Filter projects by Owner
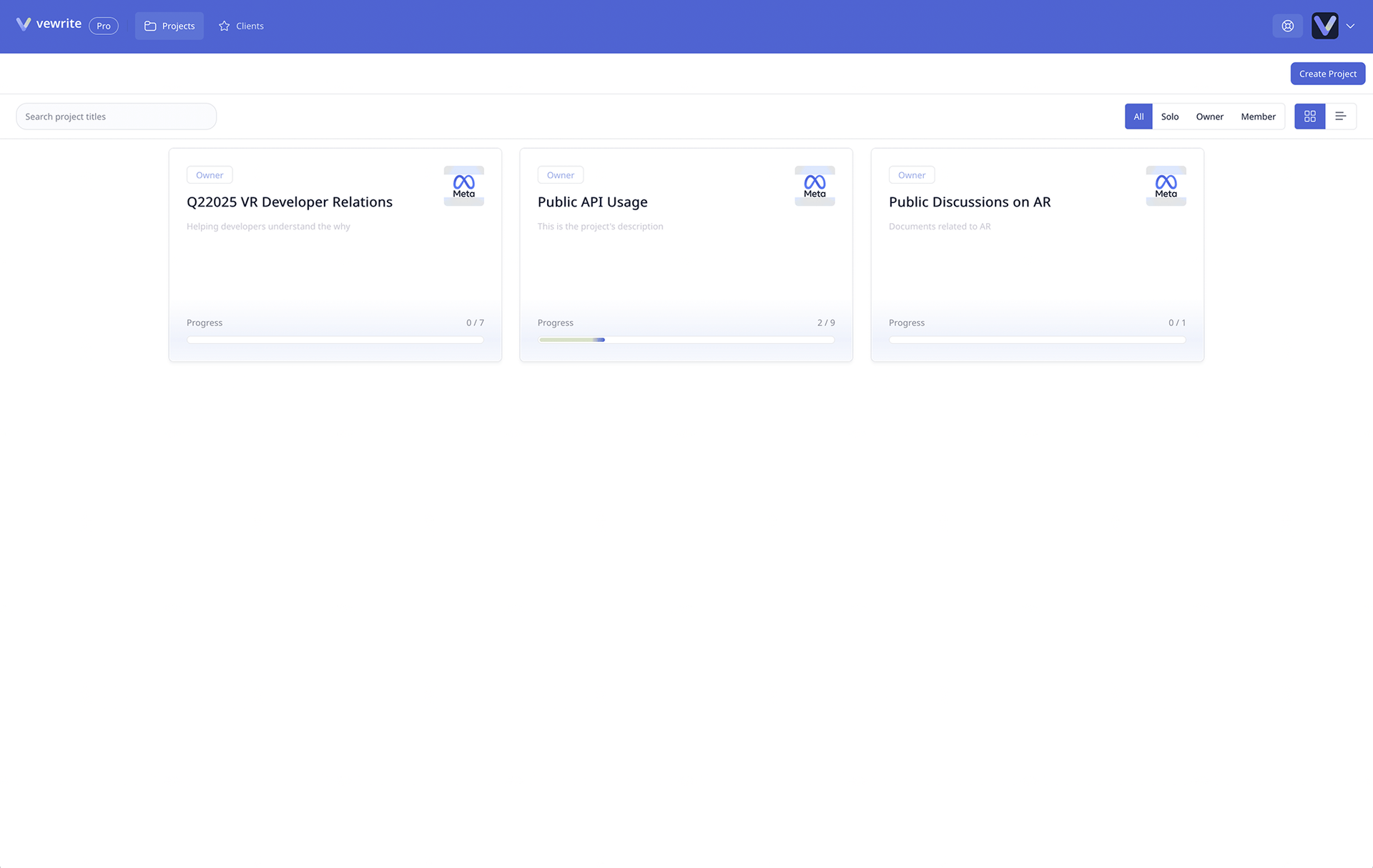Image resolution: width=1373 pixels, height=868 pixels. click(1209, 117)
